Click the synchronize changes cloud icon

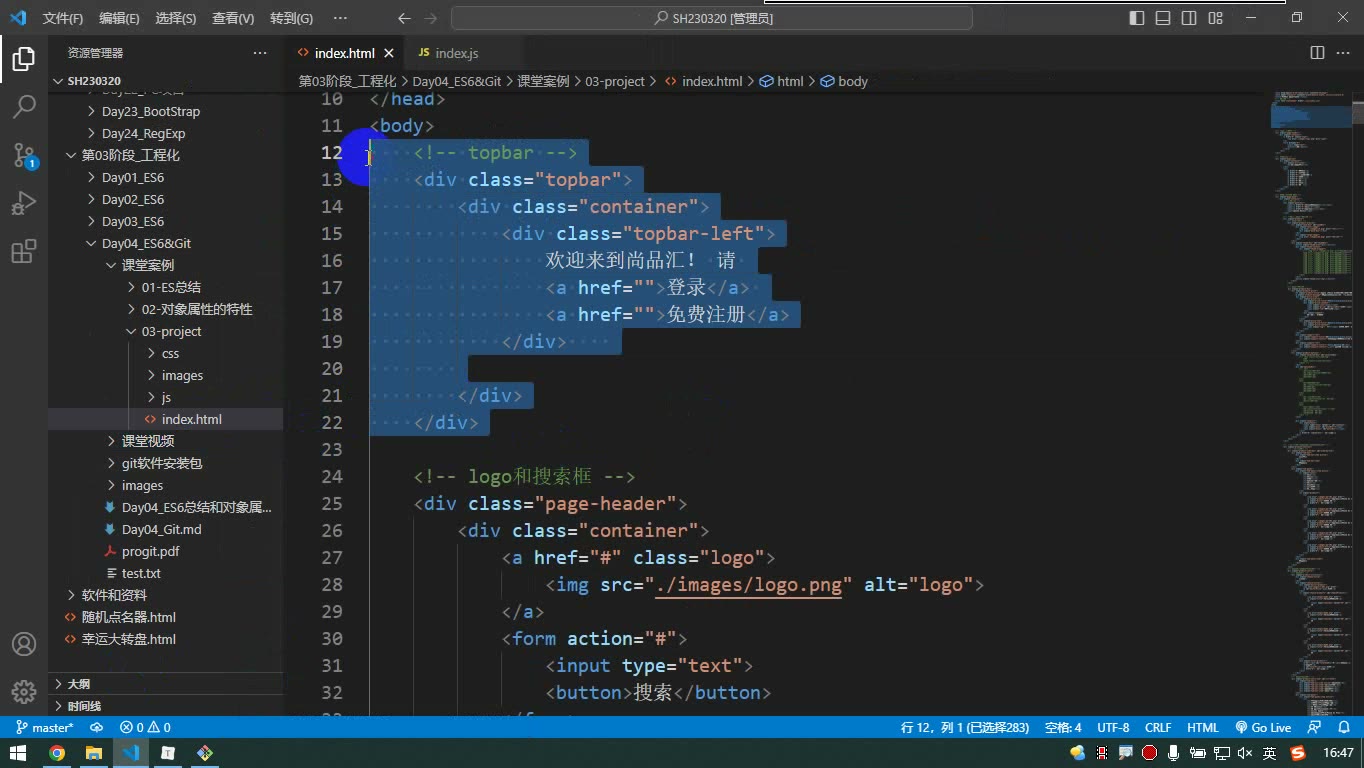point(97,728)
